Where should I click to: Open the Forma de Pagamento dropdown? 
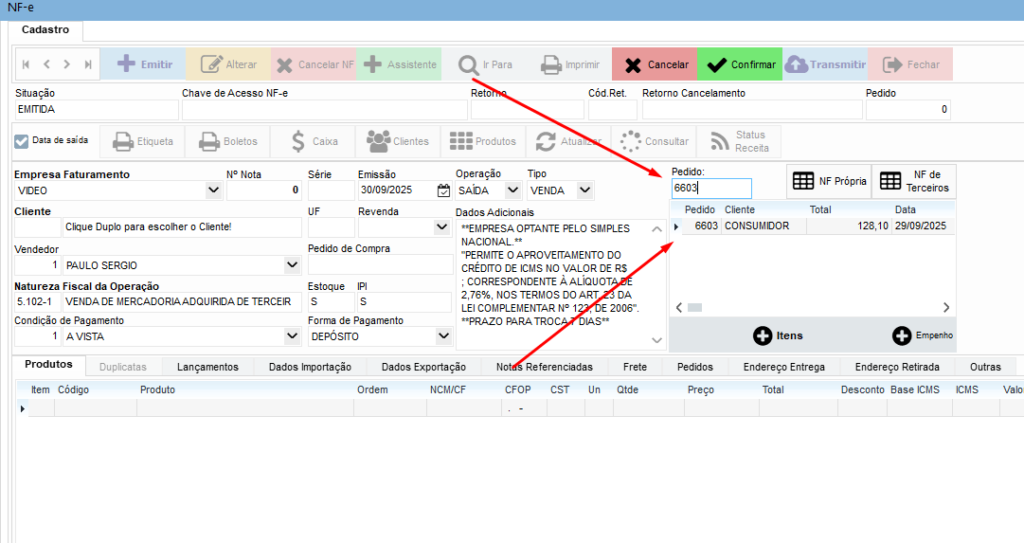click(x=443, y=337)
